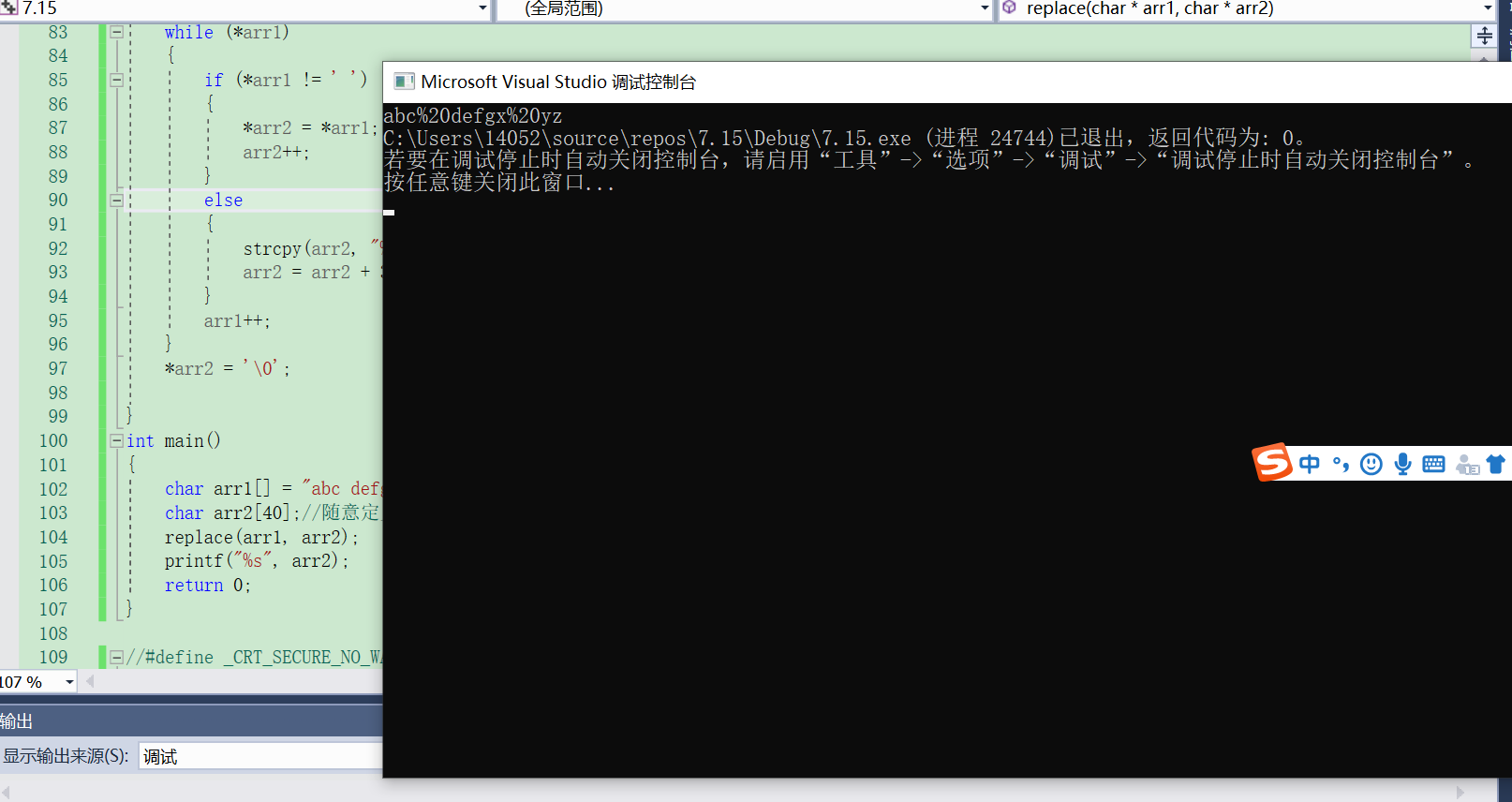Collapse the main function at line 100
Screen dimensions: 1512x802
(x=117, y=440)
